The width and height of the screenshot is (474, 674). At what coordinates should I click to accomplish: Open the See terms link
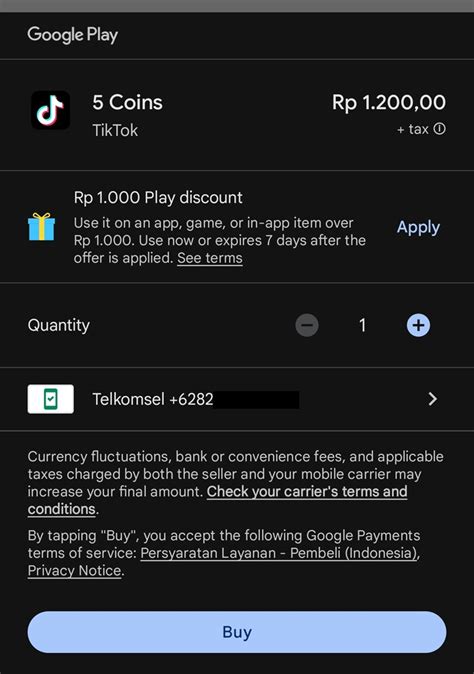click(x=210, y=258)
